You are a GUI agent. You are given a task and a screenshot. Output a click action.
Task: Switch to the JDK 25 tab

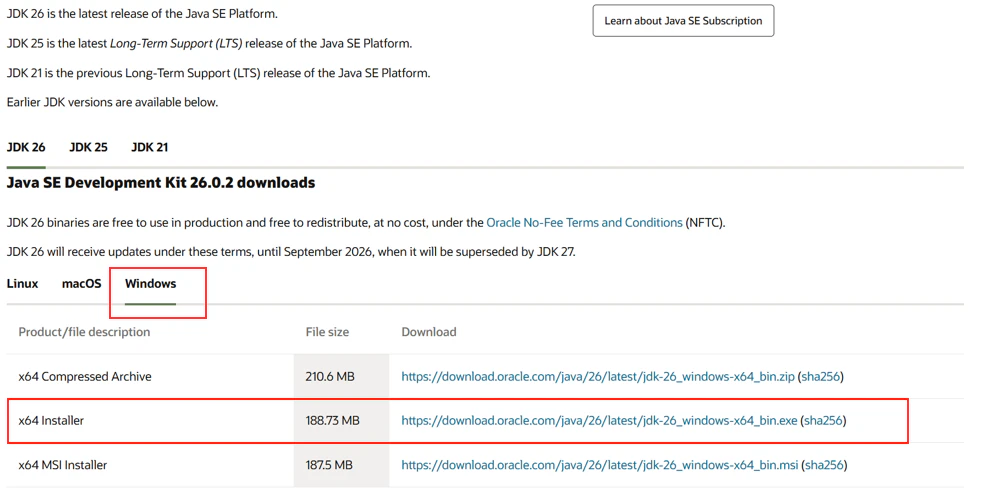89,147
